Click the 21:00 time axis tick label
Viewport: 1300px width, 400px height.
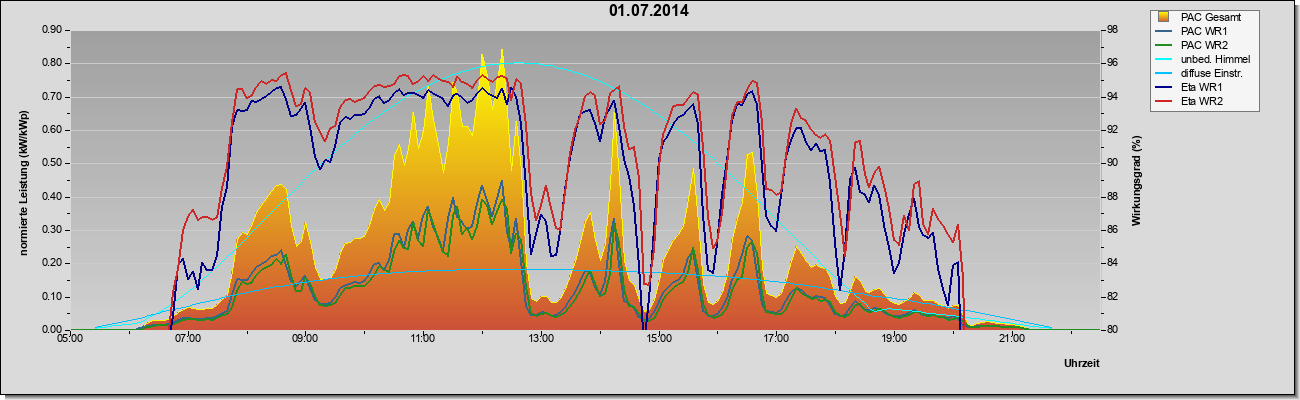pos(1011,340)
